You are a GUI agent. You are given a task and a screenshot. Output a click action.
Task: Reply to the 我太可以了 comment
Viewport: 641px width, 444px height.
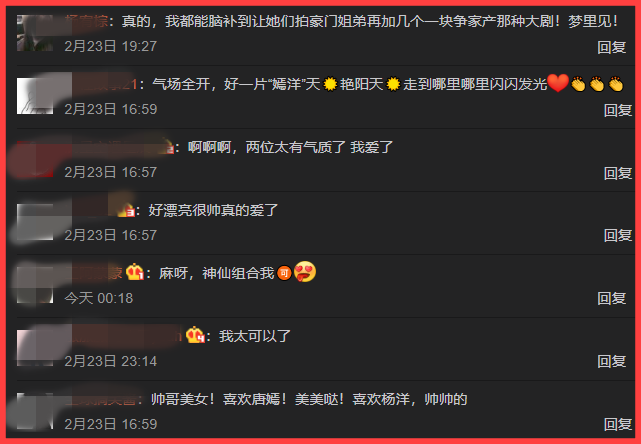(612, 361)
